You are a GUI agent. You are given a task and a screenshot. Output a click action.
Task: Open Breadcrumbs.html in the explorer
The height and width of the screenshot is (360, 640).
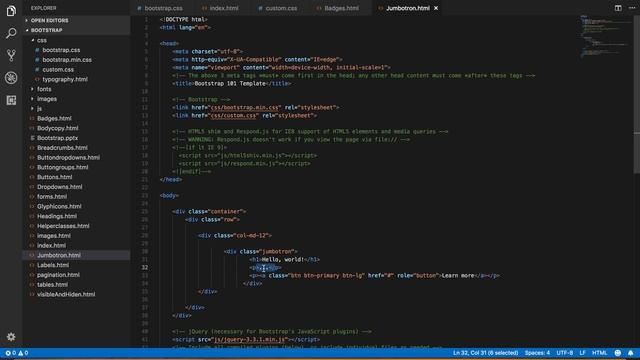coord(62,148)
